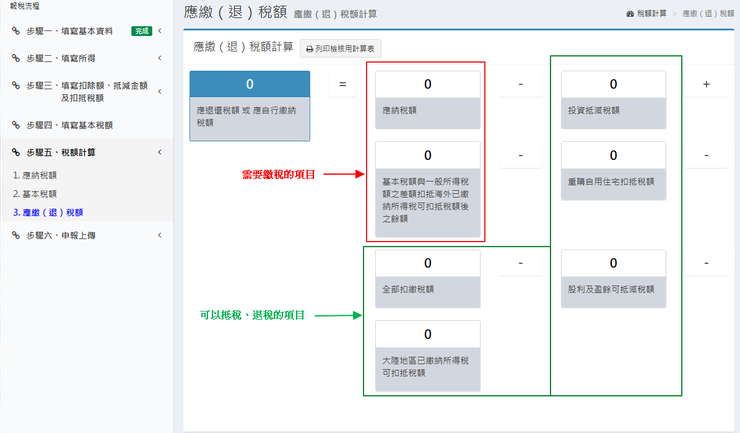Viewport: 740px width, 433px height.
Task: Click the 全部扣繳稅額 amount field
Action: (x=427, y=263)
